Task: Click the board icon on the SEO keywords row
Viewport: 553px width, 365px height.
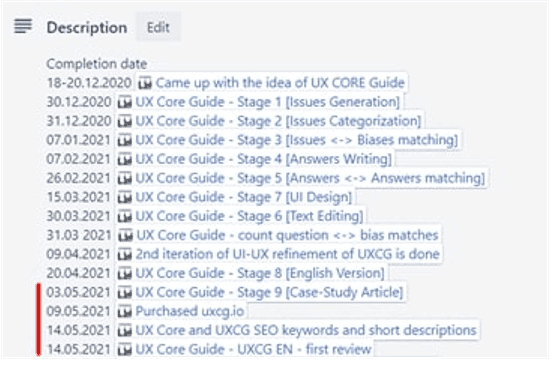Action: pyautogui.click(x=124, y=331)
